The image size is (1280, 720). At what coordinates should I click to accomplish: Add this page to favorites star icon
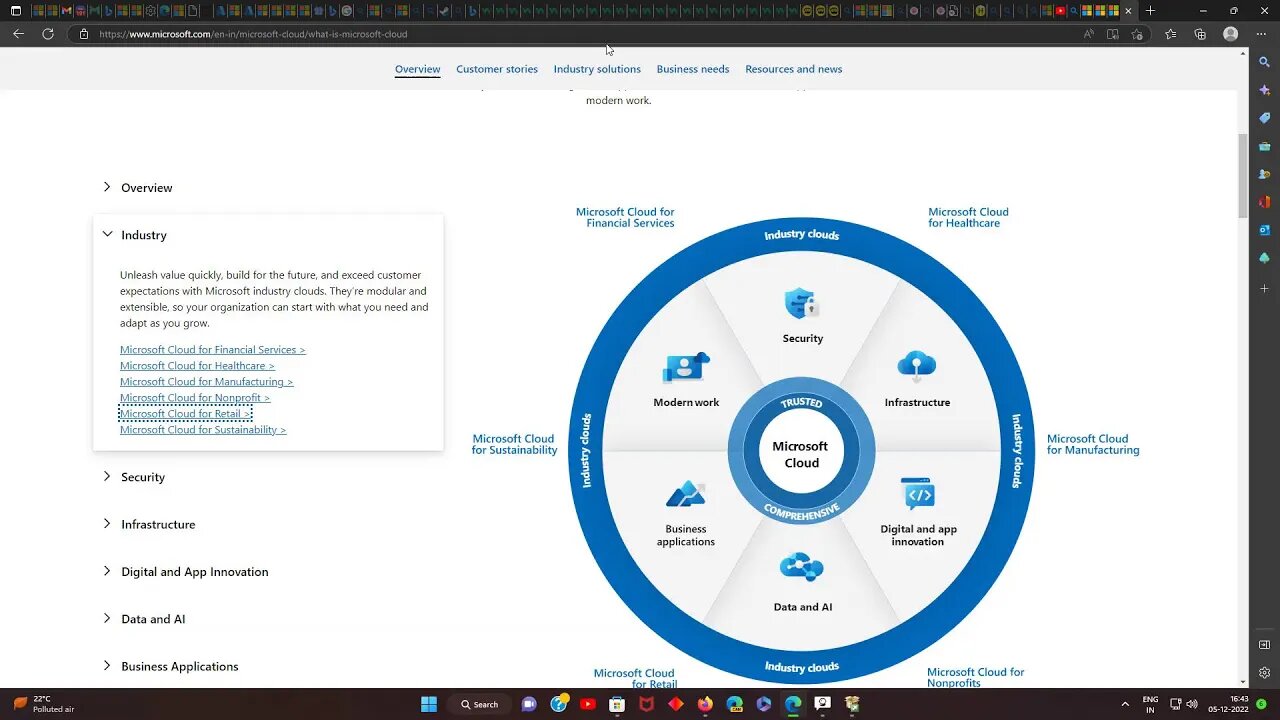1137,34
